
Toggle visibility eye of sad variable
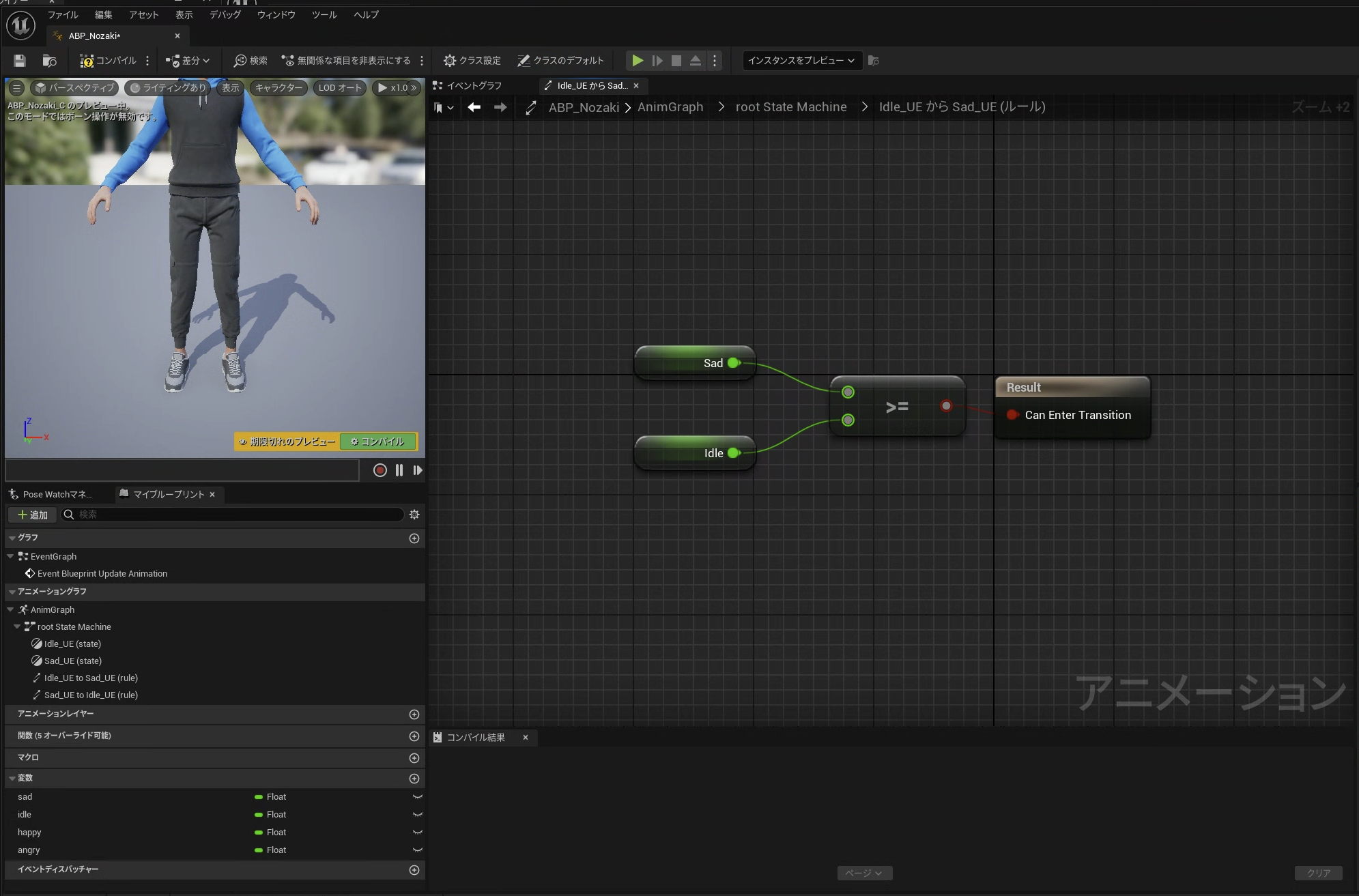tap(417, 797)
